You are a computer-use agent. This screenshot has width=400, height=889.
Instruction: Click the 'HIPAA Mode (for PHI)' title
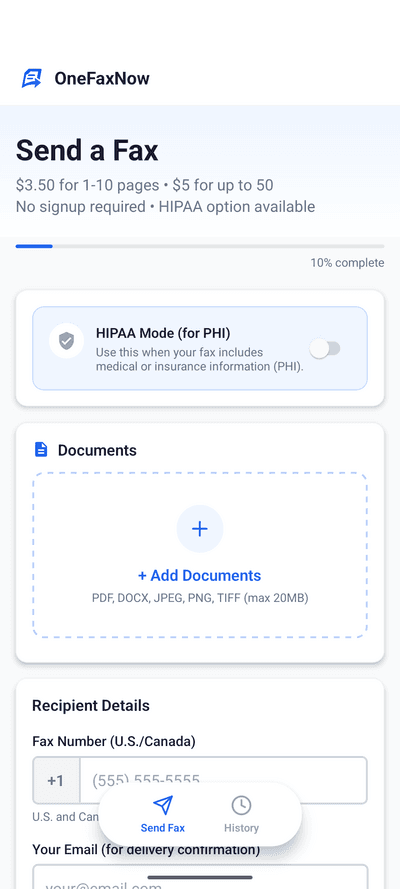click(x=163, y=333)
